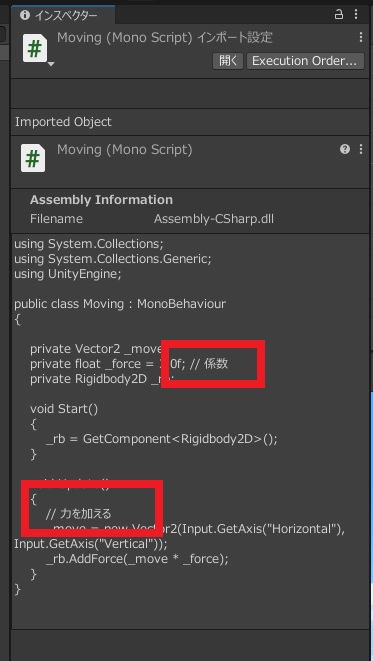Open the Mono Script help reference icon
373x661 pixels.
pyautogui.click(x=345, y=149)
